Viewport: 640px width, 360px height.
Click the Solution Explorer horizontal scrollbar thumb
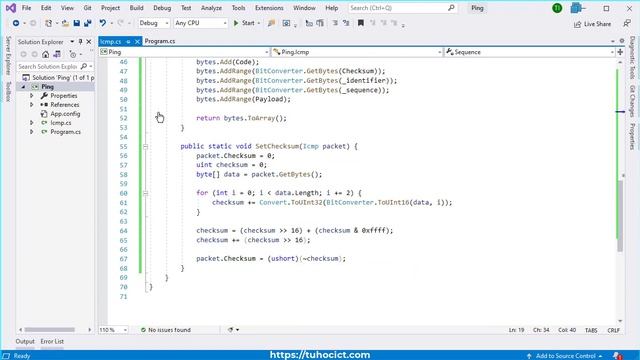(49, 330)
